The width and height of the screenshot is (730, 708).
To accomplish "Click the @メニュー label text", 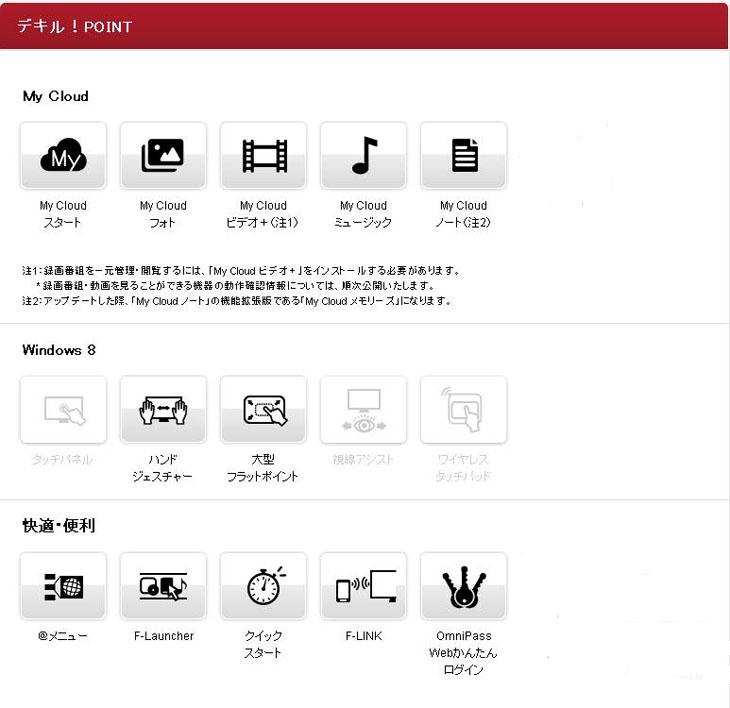I will point(62,636).
